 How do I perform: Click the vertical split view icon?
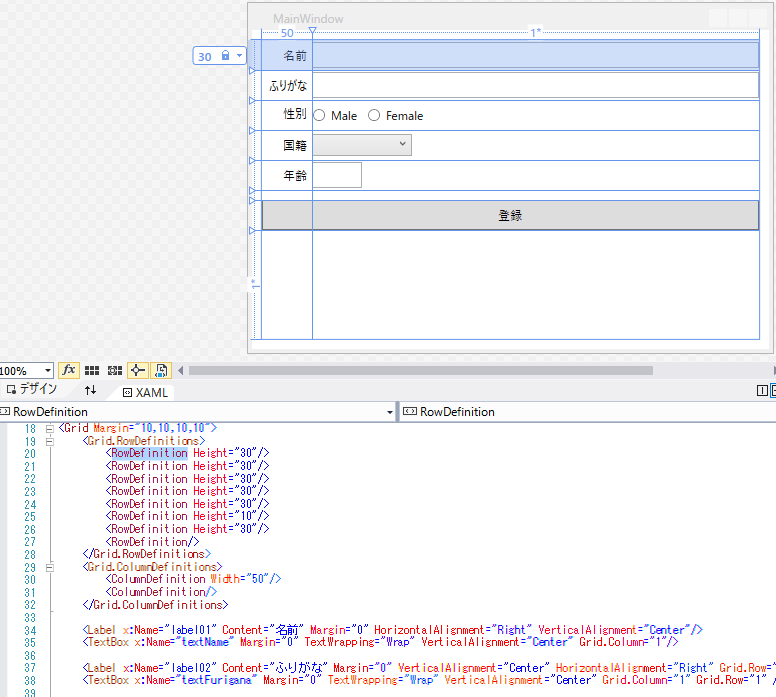(x=762, y=391)
